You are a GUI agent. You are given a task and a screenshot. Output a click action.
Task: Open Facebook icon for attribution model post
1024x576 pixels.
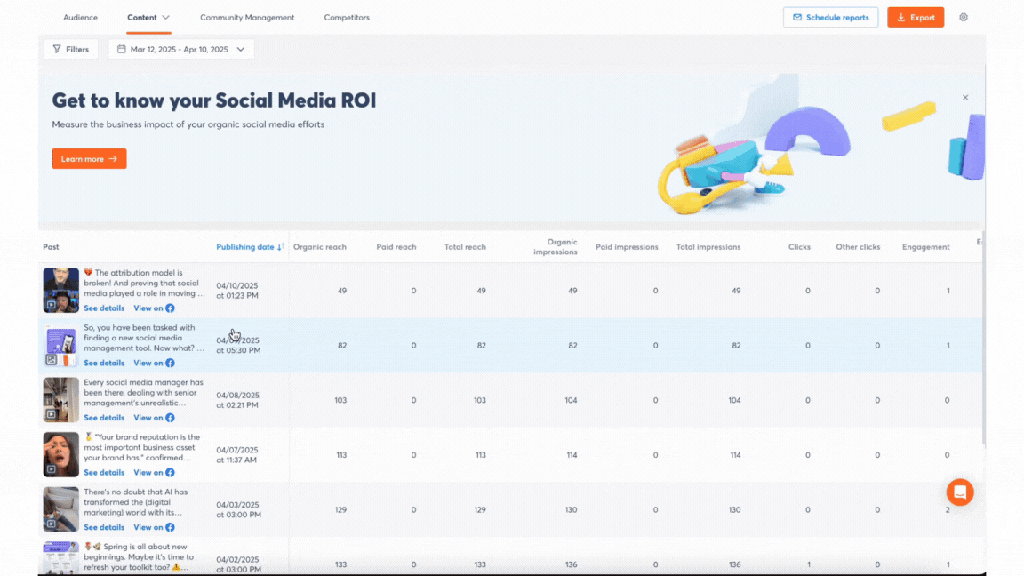(x=170, y=308)
